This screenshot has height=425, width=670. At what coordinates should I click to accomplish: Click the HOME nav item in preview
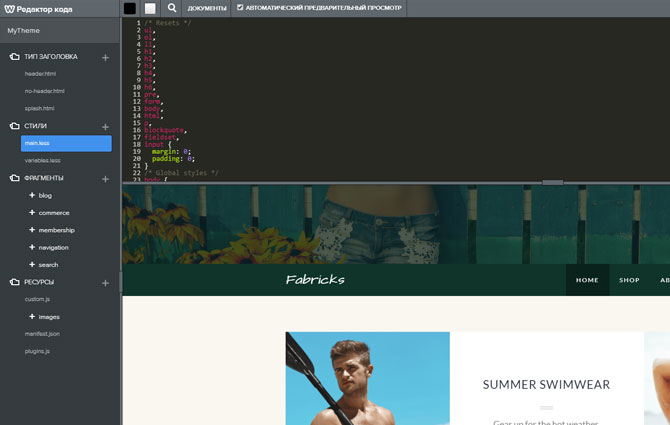(x=587, y=280)
